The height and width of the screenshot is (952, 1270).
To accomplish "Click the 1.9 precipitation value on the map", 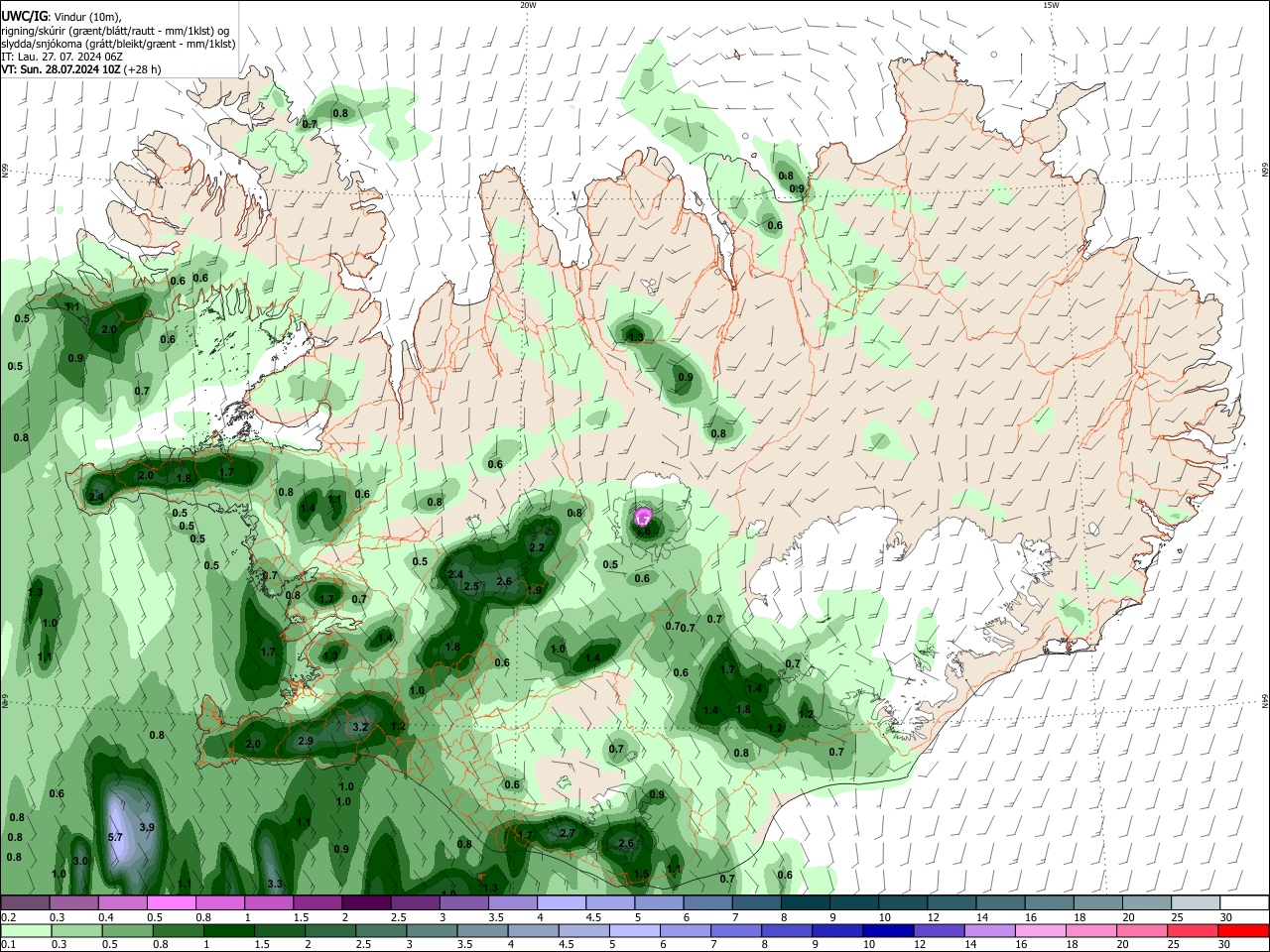I will pos(535,590).
